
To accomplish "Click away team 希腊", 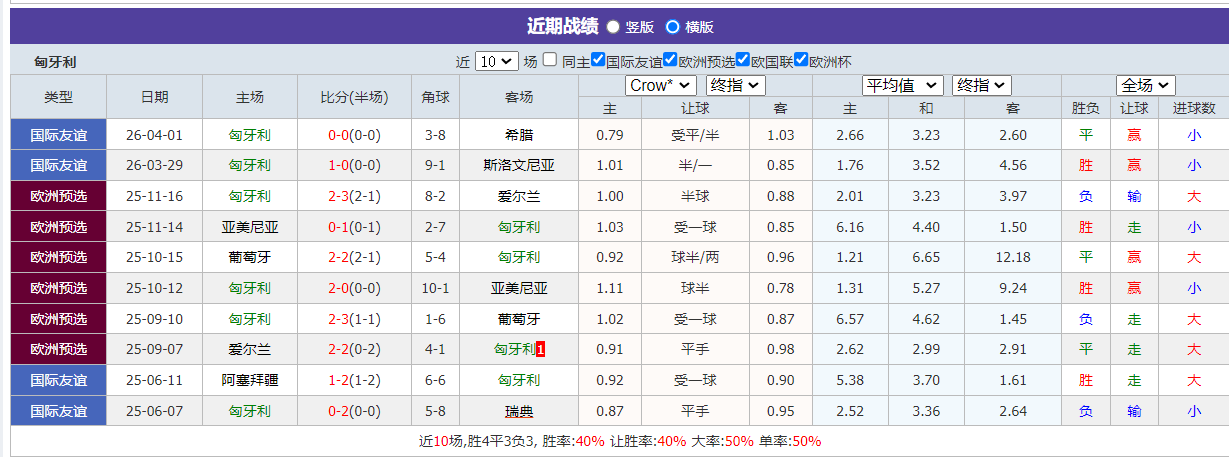I will (x=519, y=135).
